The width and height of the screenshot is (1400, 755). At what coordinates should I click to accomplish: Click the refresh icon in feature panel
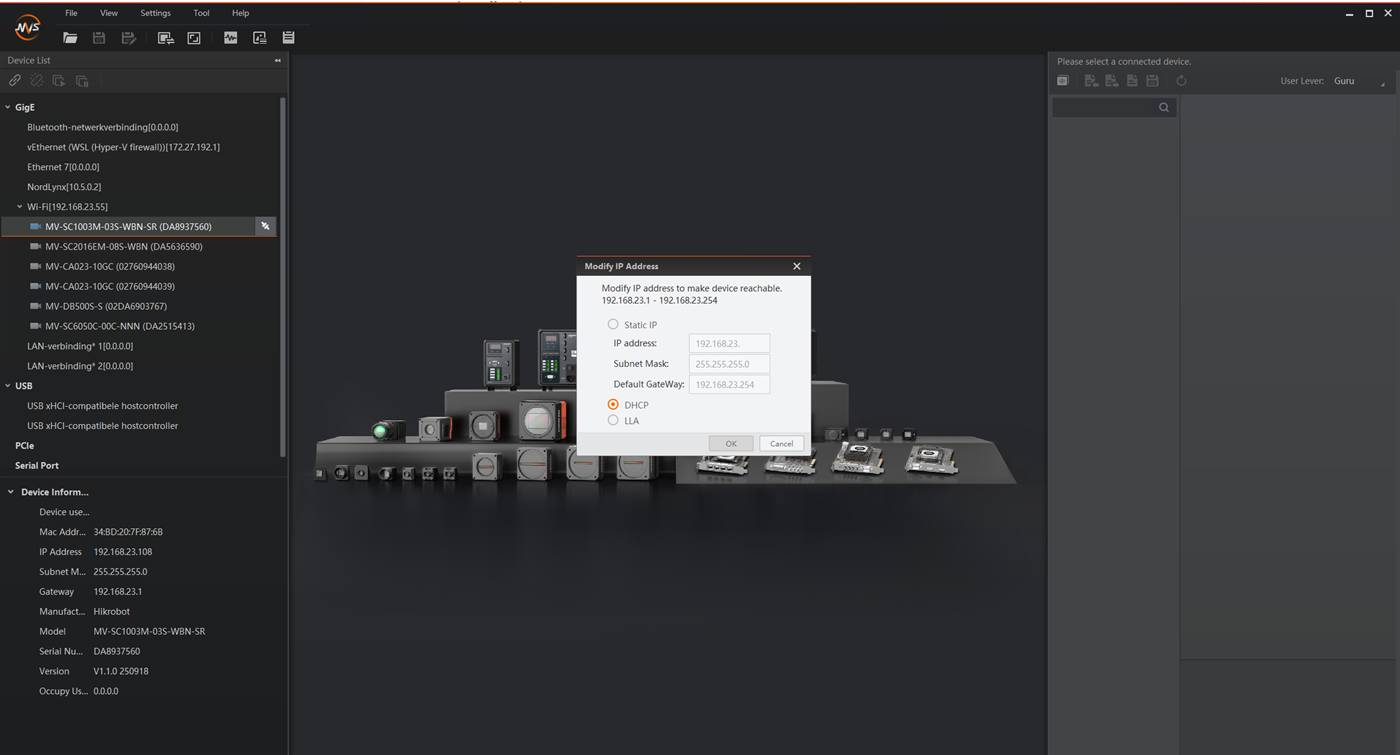(1181, 81)
